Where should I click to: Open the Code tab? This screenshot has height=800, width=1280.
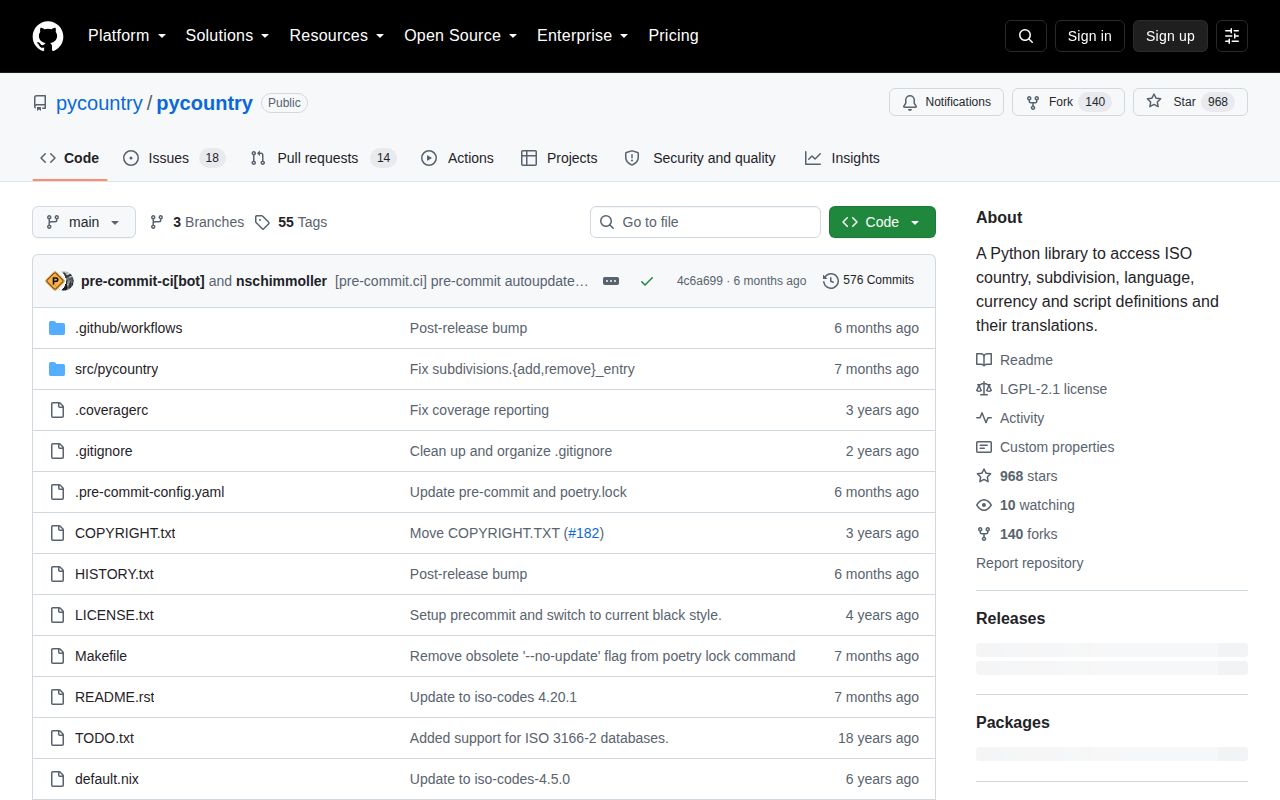[70, 158]
